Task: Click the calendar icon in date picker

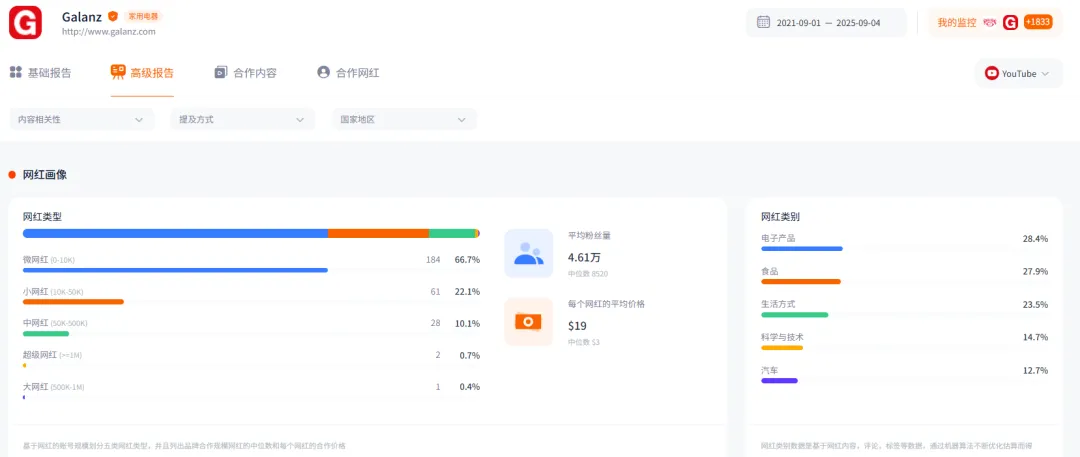Action: coord(763,22)
